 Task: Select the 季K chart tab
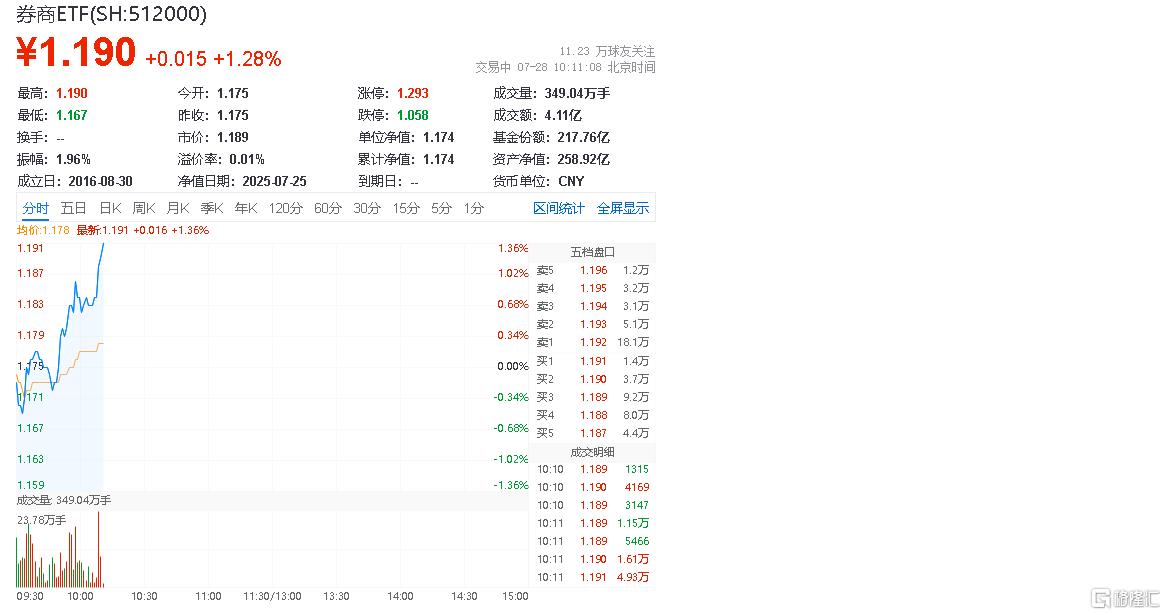click(x=212, y=208)
